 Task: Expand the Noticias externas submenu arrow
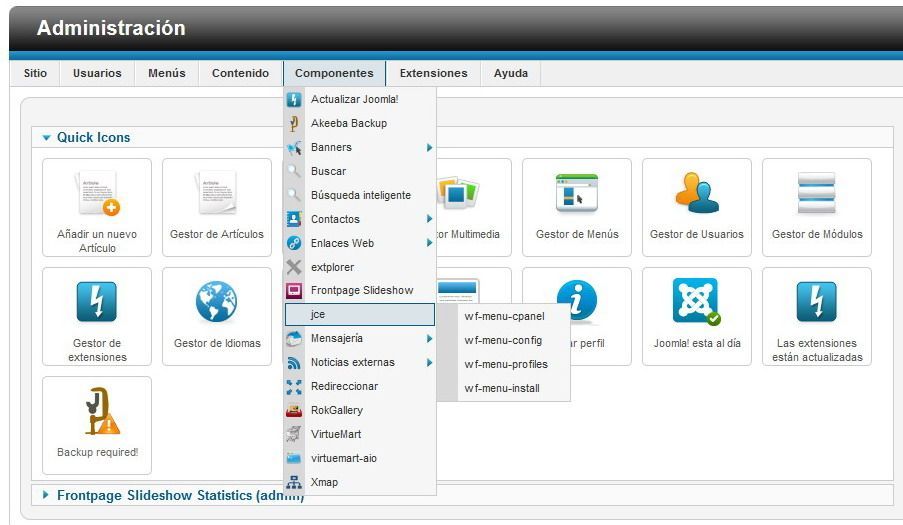click(429, 363)
